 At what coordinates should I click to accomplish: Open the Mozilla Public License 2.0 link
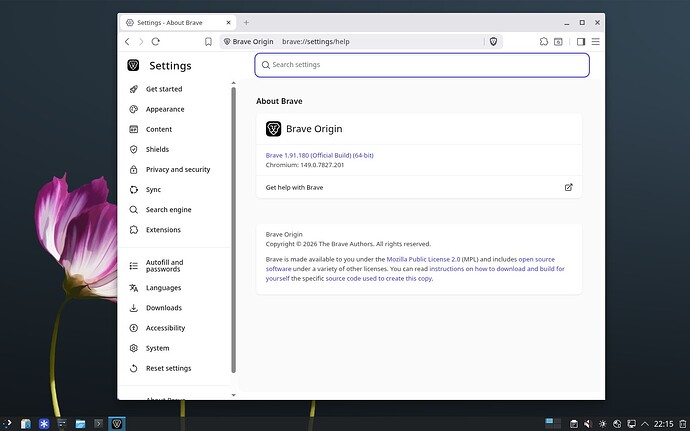pyautogui.click(x=423, y=259)
